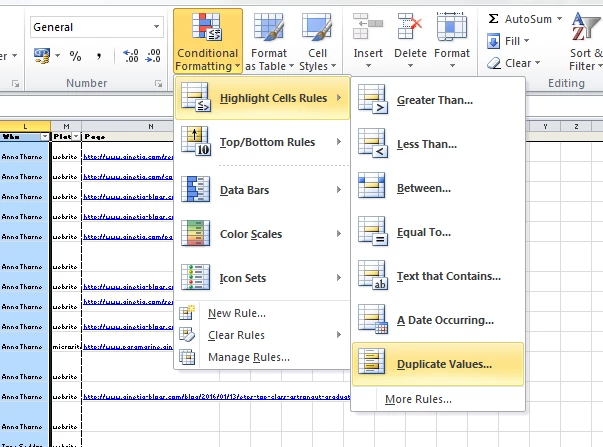Expand Data Bars submenu
603x447 pixels.
pyautogui.click(x=262, y=190)
